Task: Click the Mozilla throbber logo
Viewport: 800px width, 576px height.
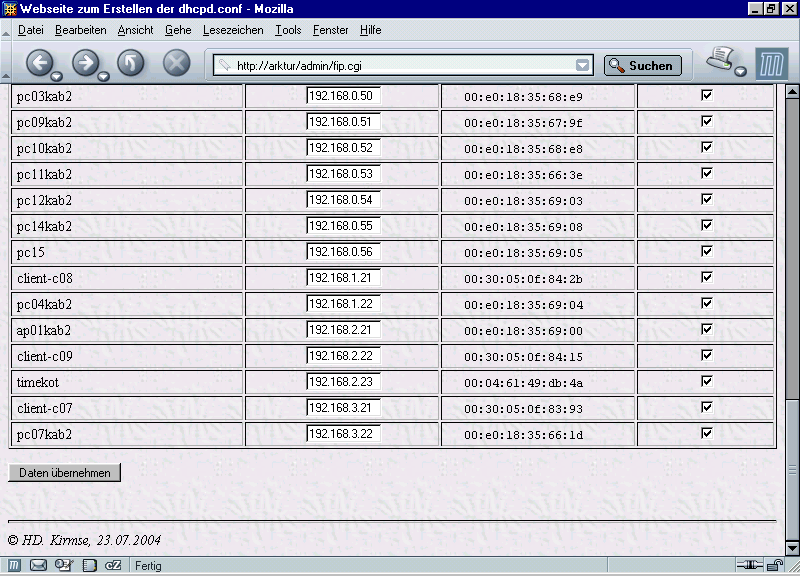Action: (771, 64)
